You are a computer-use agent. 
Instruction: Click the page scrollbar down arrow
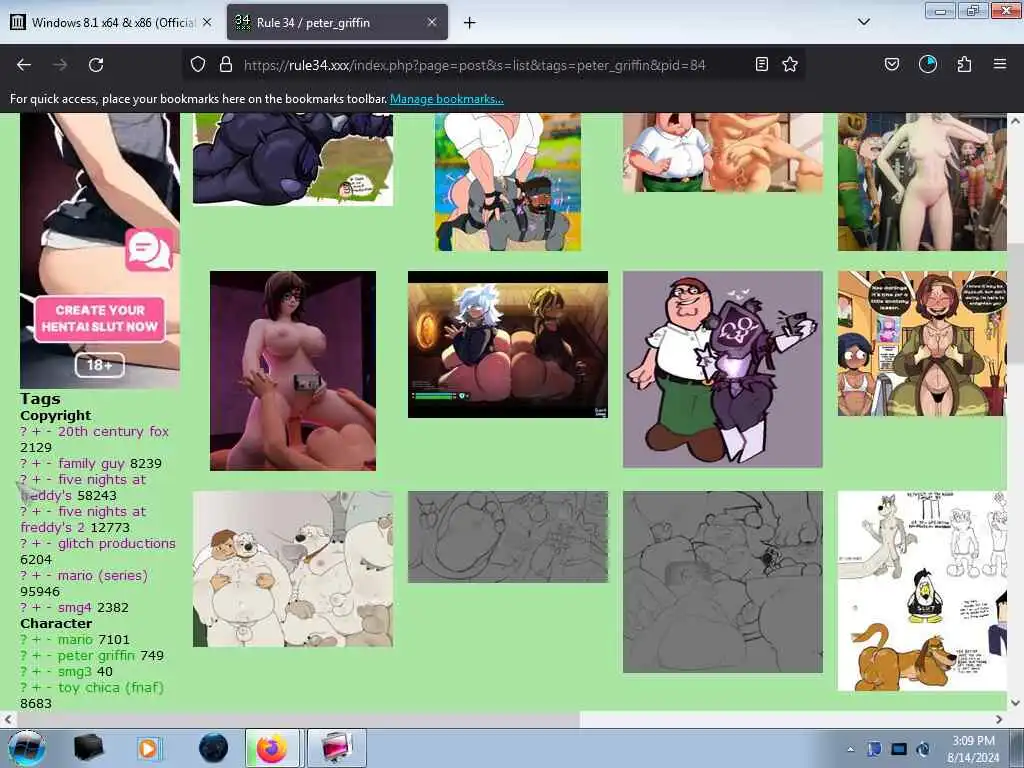point(1016,703)
